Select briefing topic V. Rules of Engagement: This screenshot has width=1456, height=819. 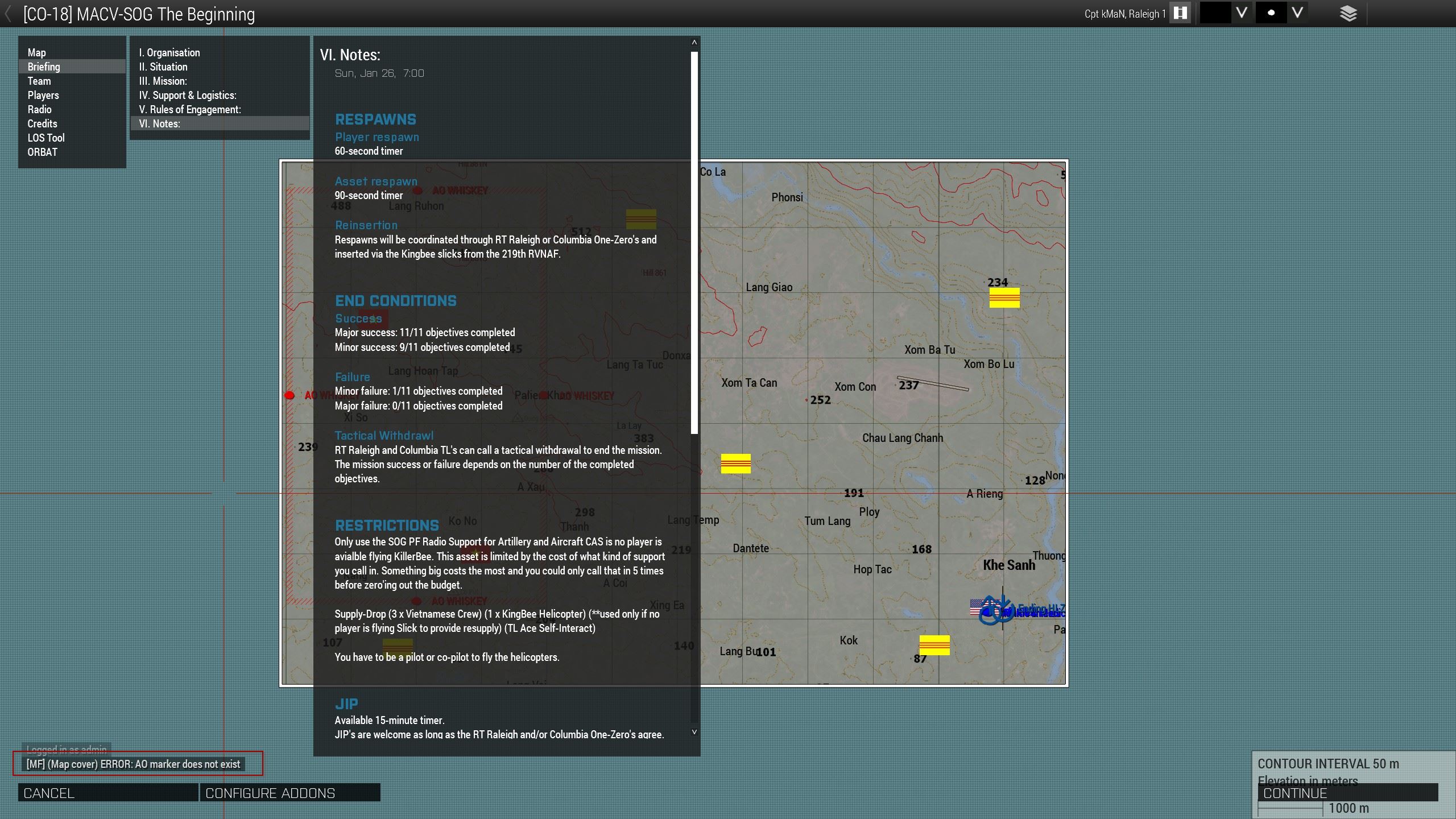click(220, 109)
